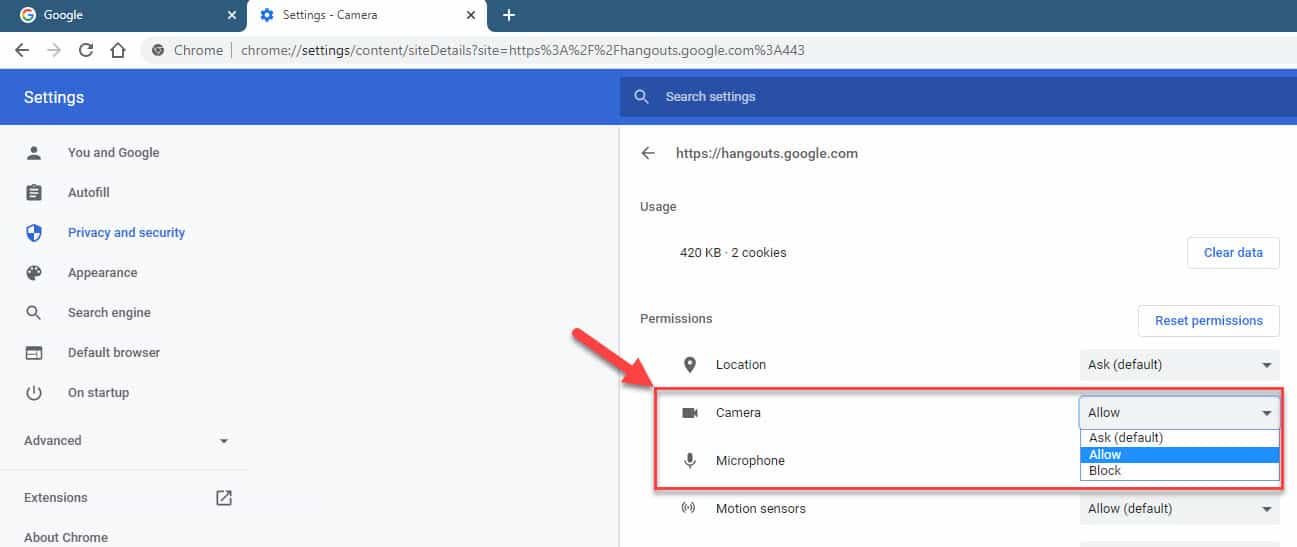Close the Google tab
1297x547 pixels.
point(232,15)
